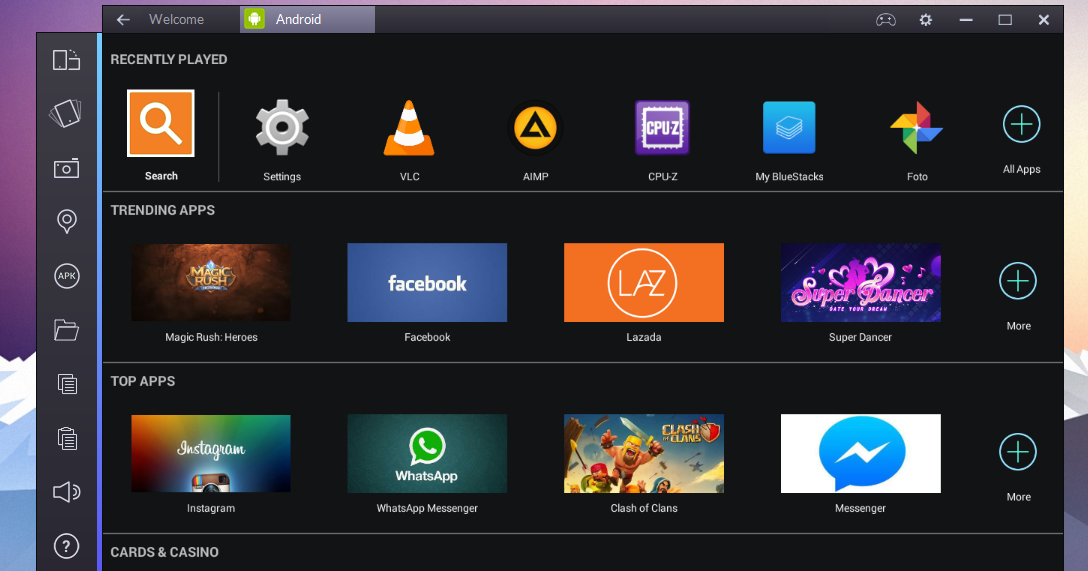Click the shake device sidebar icon
Viewport: 1088px width, 571px height.
point(66,113)
